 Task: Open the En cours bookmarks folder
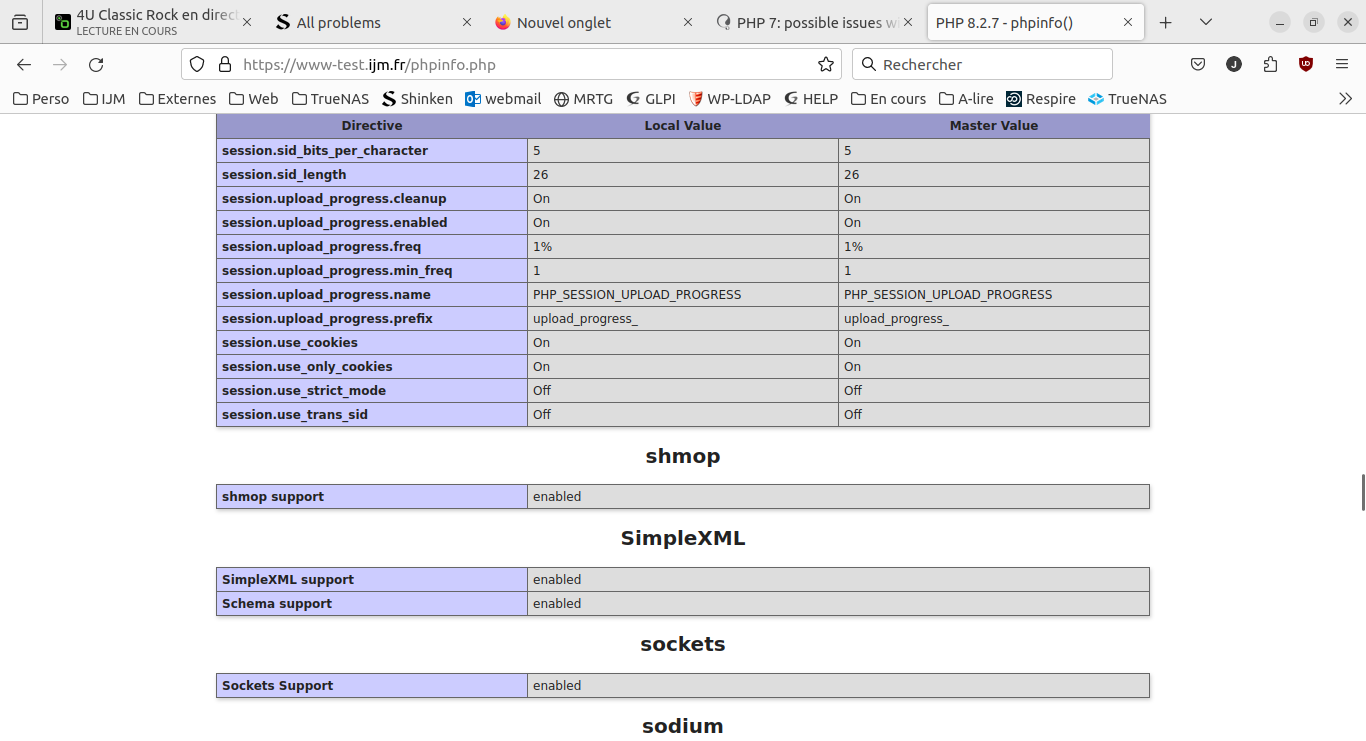tap(889, 99)
